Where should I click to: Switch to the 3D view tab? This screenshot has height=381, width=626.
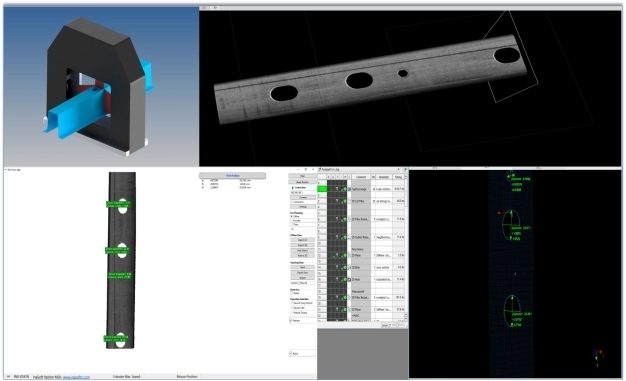point(215,8)
